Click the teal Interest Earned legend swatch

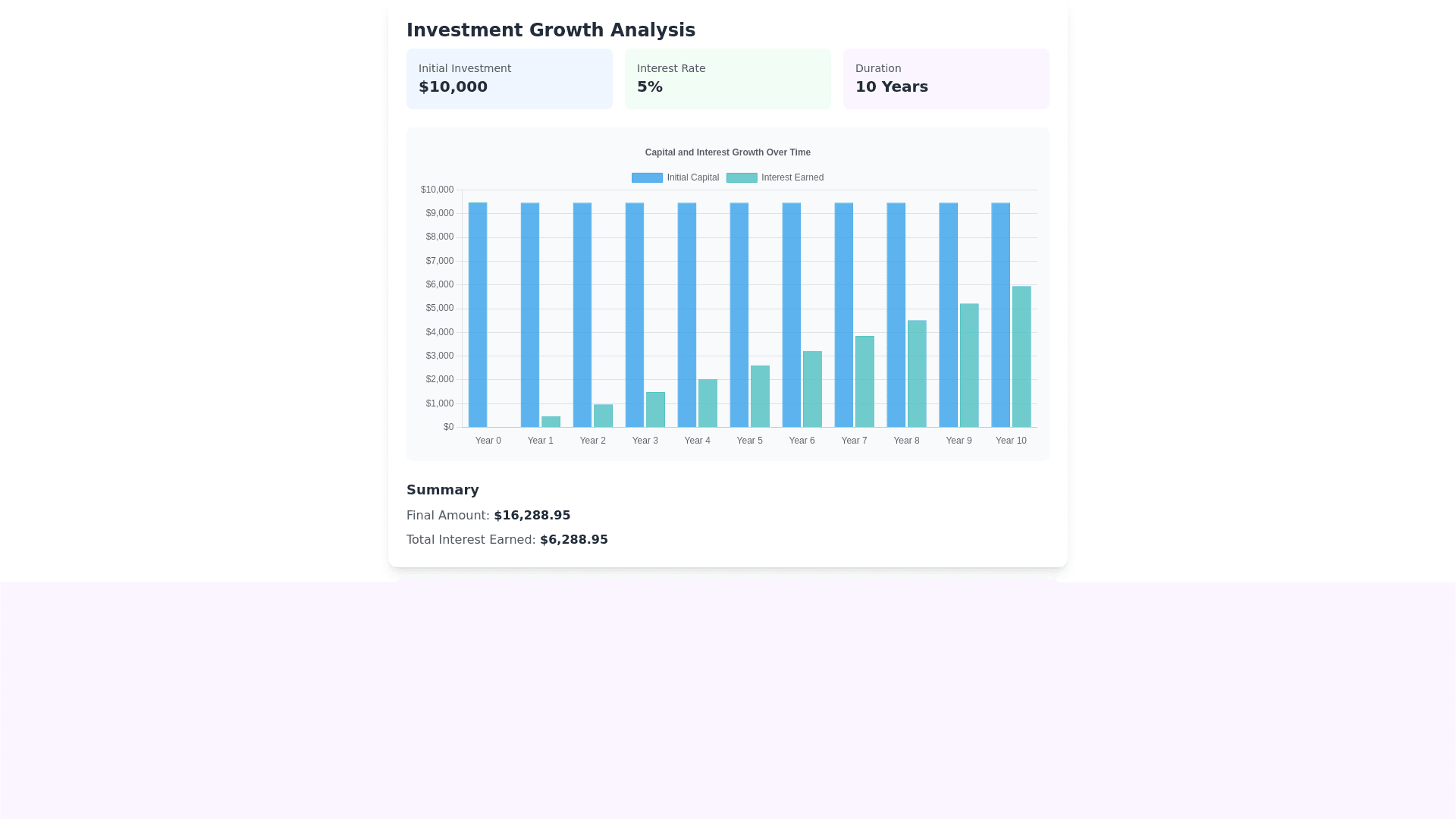tap(742, 177)
